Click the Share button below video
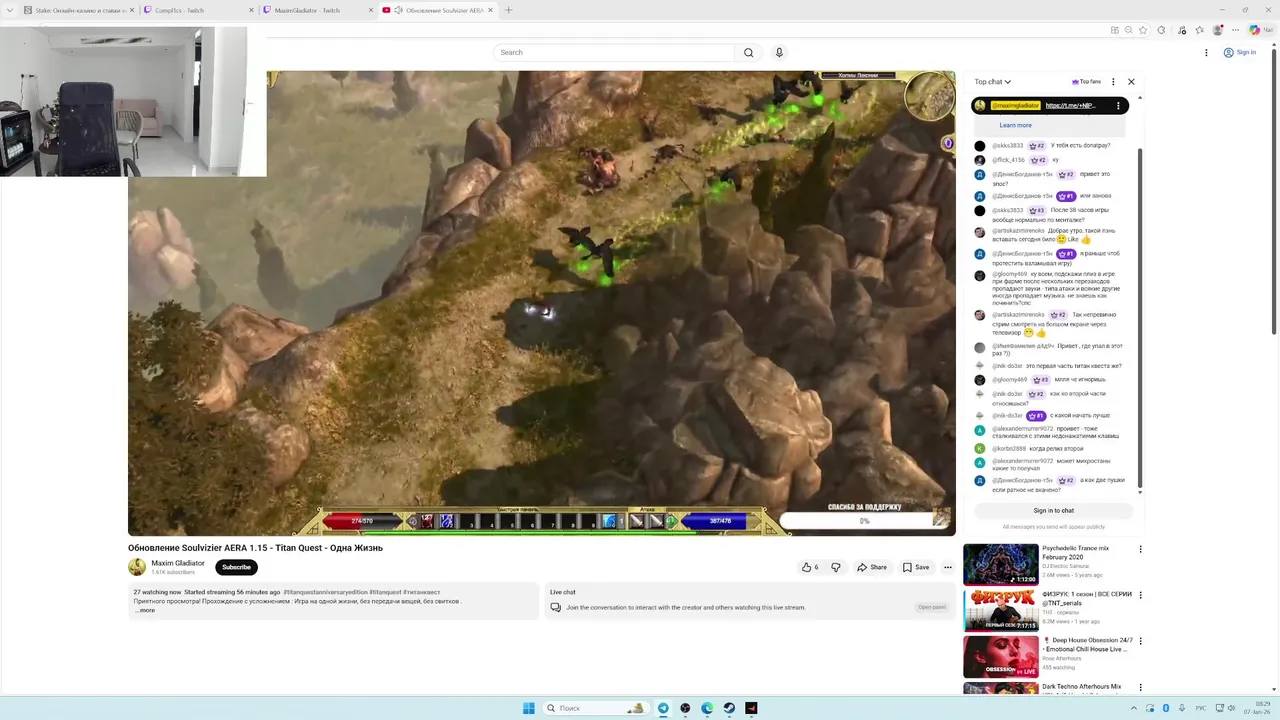This screenshot has height=720, width=1280. click(872, 567)
